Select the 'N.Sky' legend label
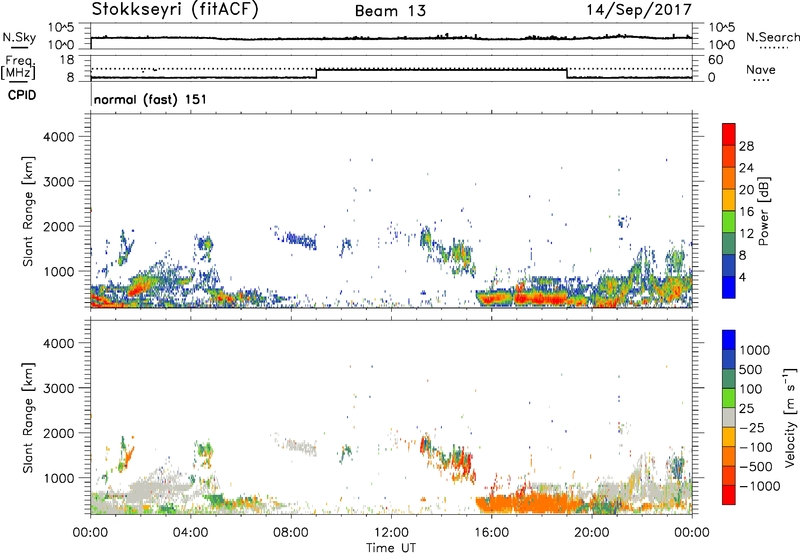 [x=19, y=37]
